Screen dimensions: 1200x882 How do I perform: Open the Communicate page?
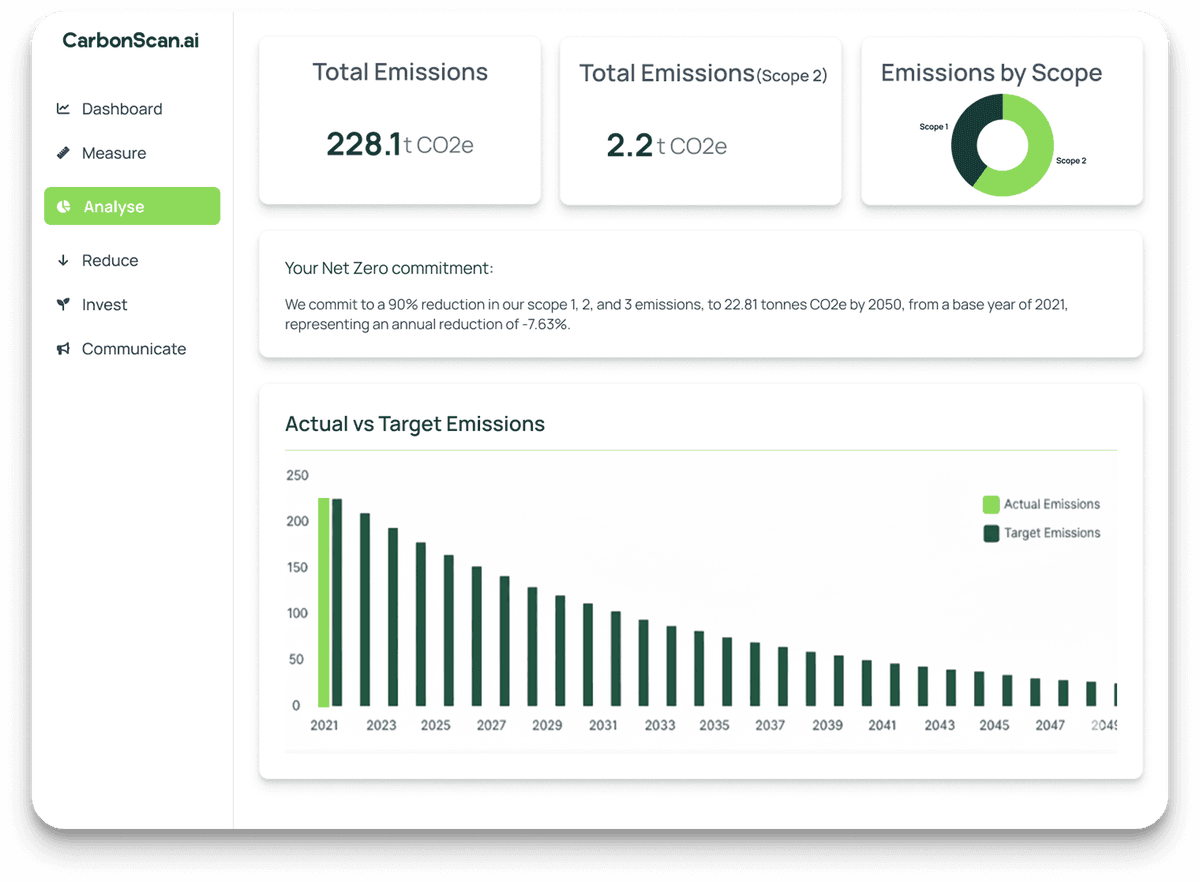pos(133,348)
